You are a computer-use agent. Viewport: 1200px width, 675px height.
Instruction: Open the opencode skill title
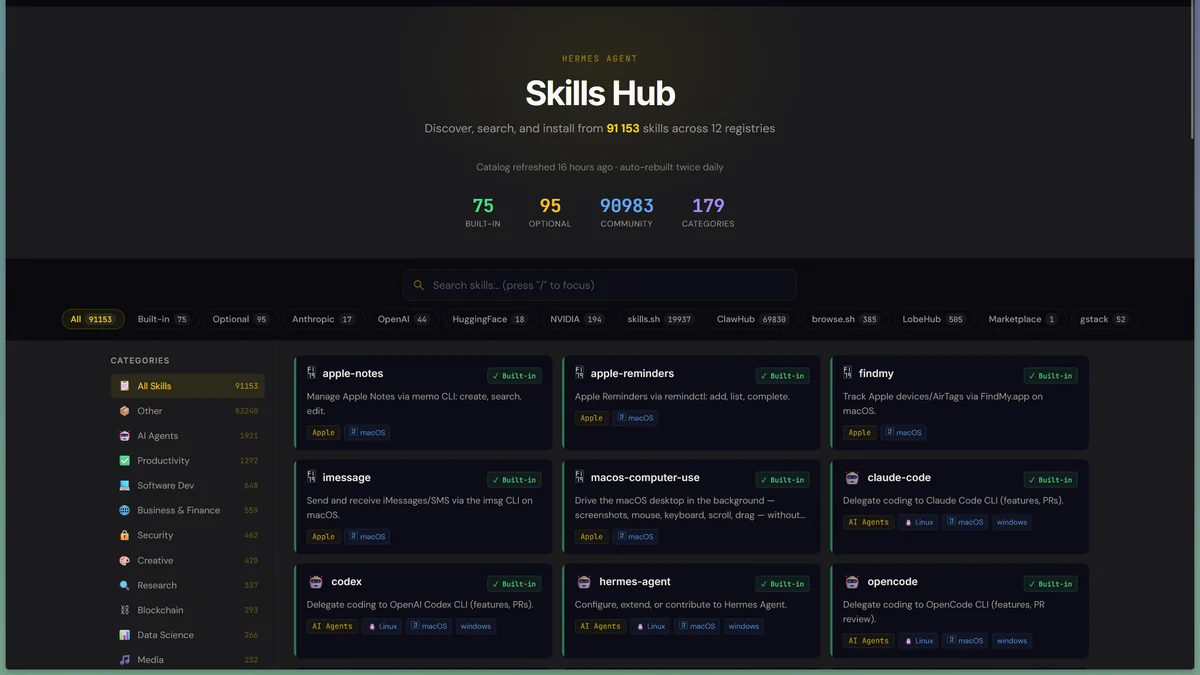892,581
